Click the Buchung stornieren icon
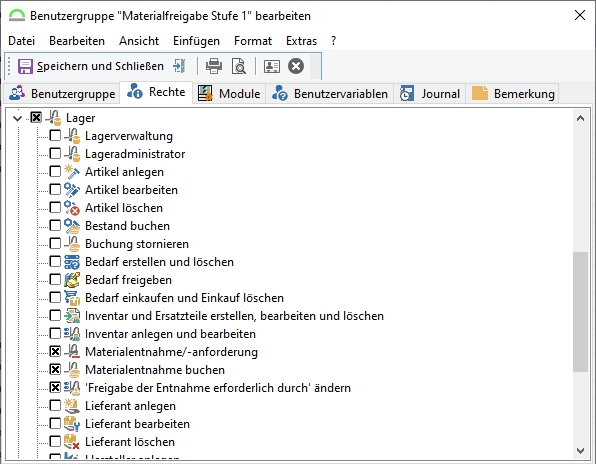 click(72, 244)
